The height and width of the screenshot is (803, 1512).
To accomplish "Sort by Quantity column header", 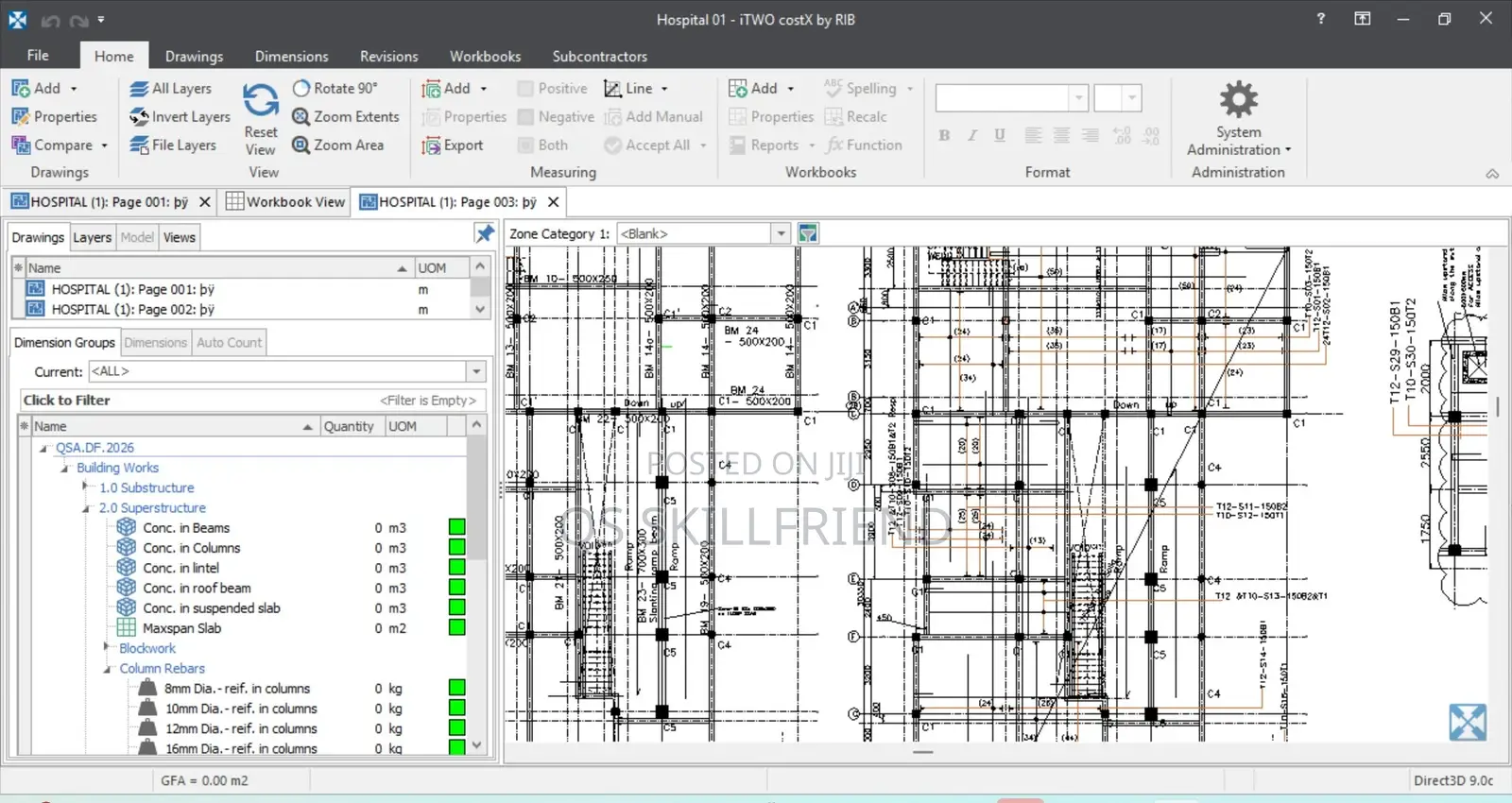I will pyautogui.click(x=350, y=427).
